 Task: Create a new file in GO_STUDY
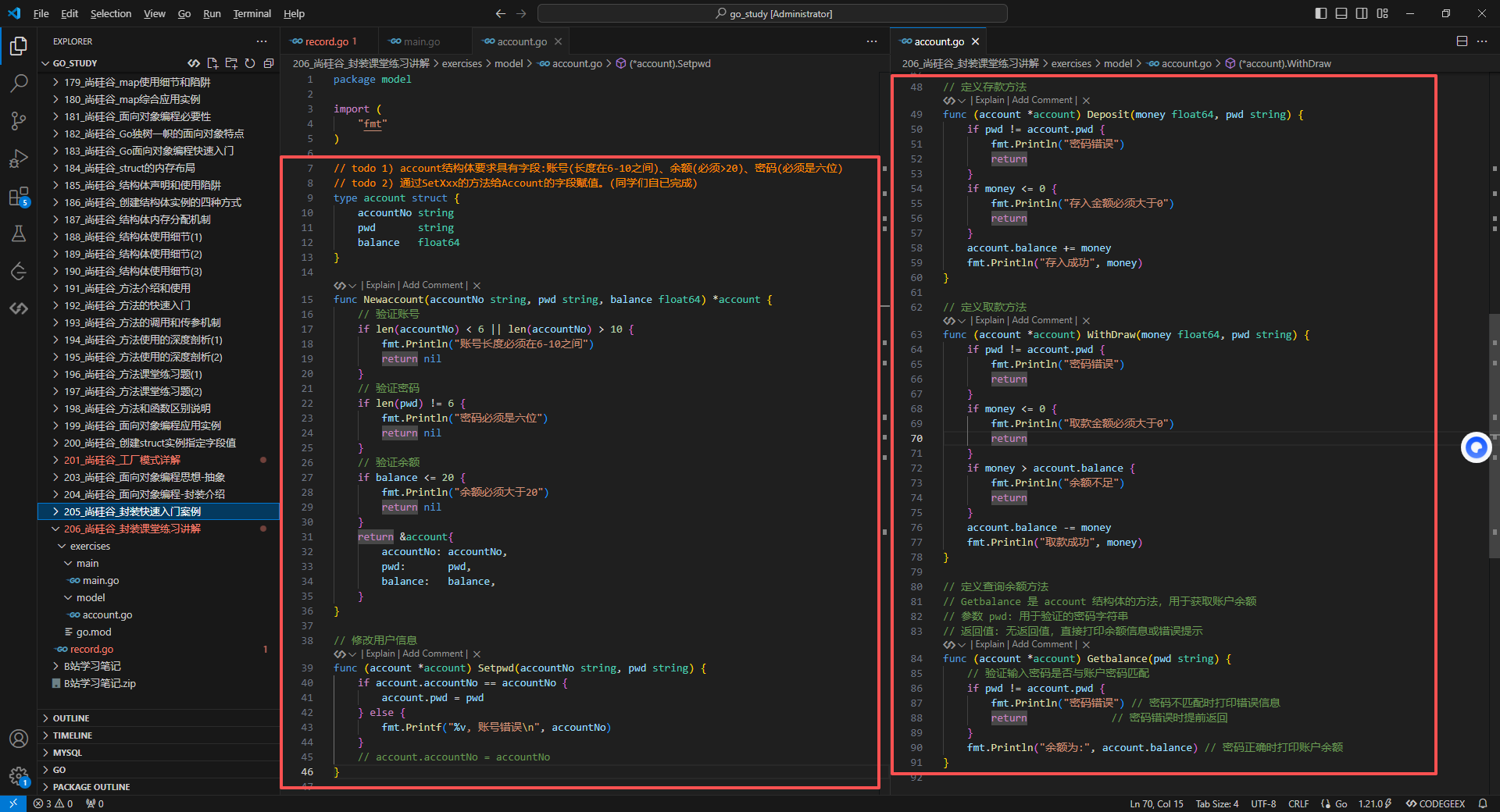click(x=212, y=63)
